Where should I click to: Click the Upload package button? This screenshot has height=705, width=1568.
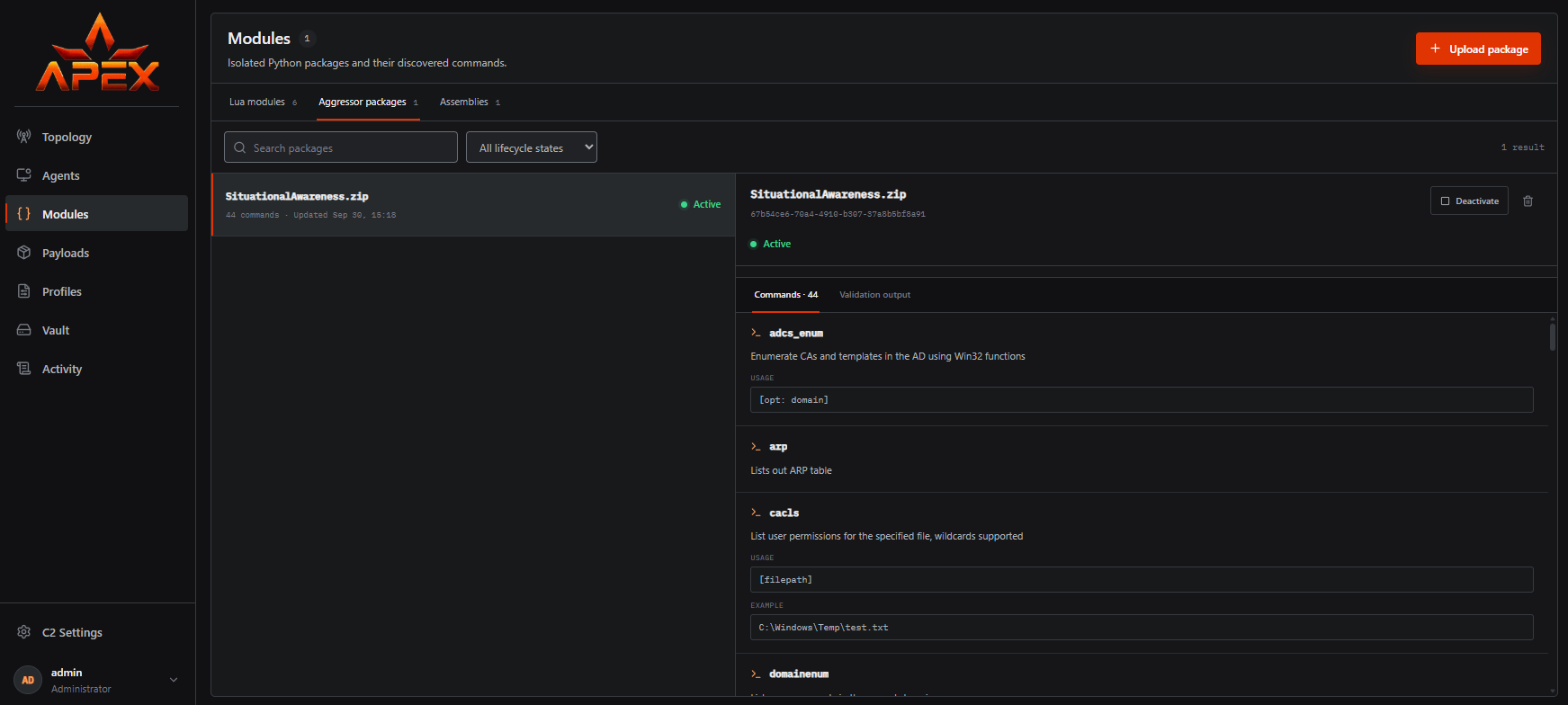(x=1478, y=49)
